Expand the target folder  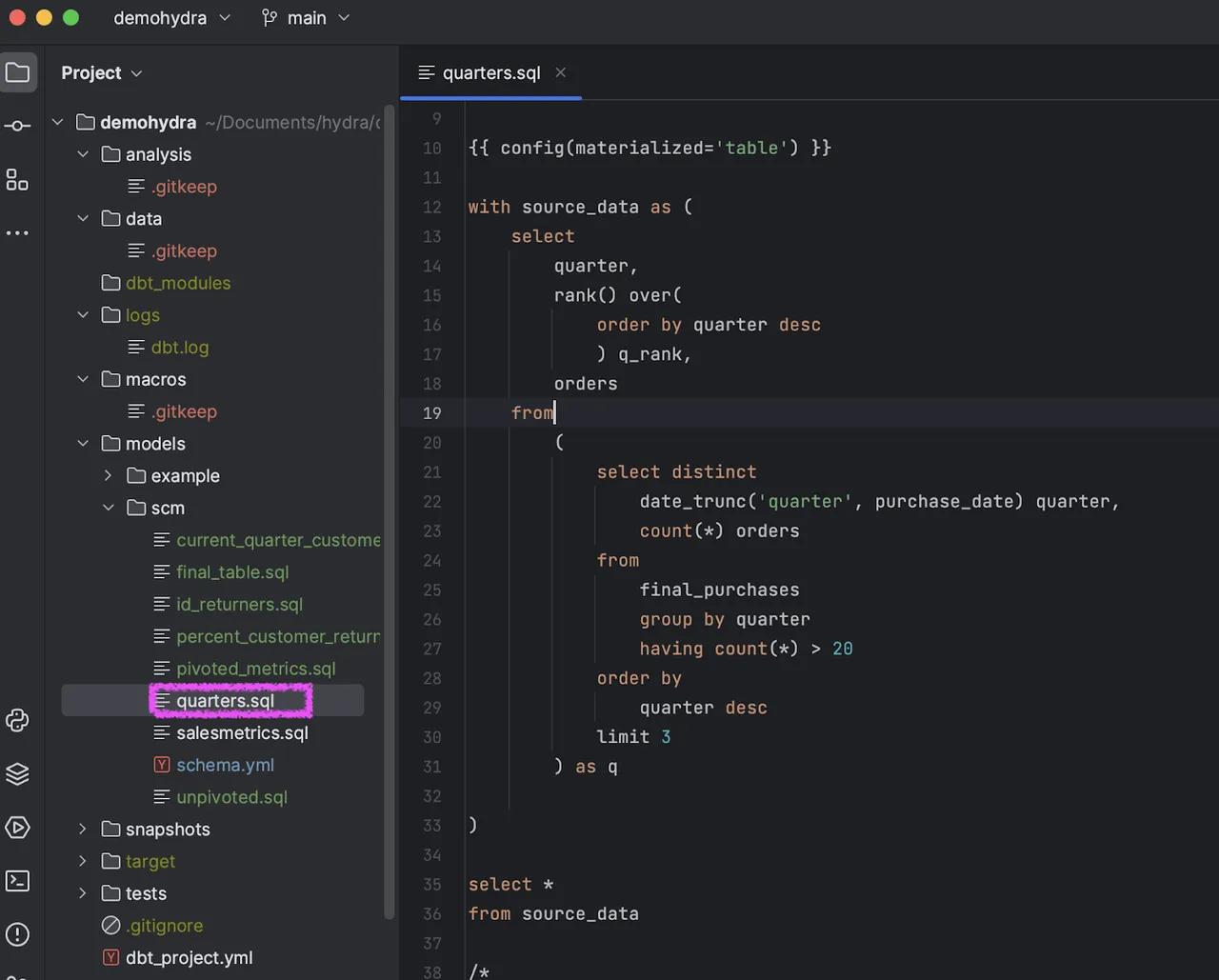(x=84, y=861)
